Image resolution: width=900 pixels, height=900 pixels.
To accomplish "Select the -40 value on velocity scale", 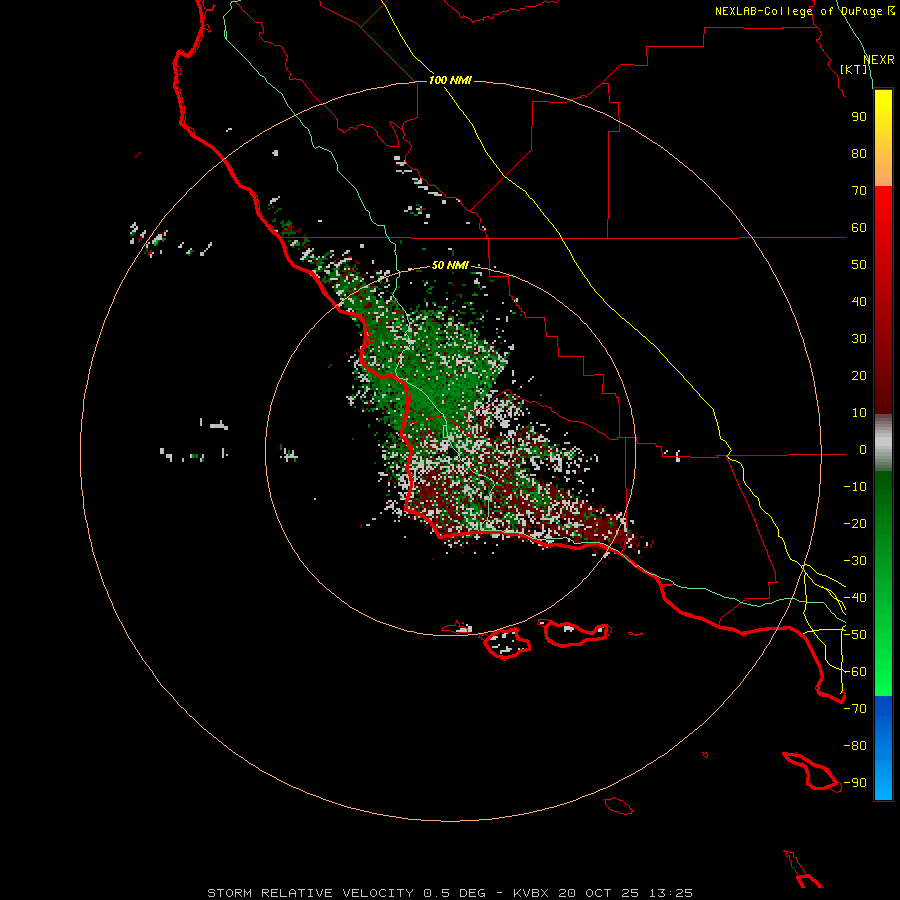I will click(x=855, y=598).
